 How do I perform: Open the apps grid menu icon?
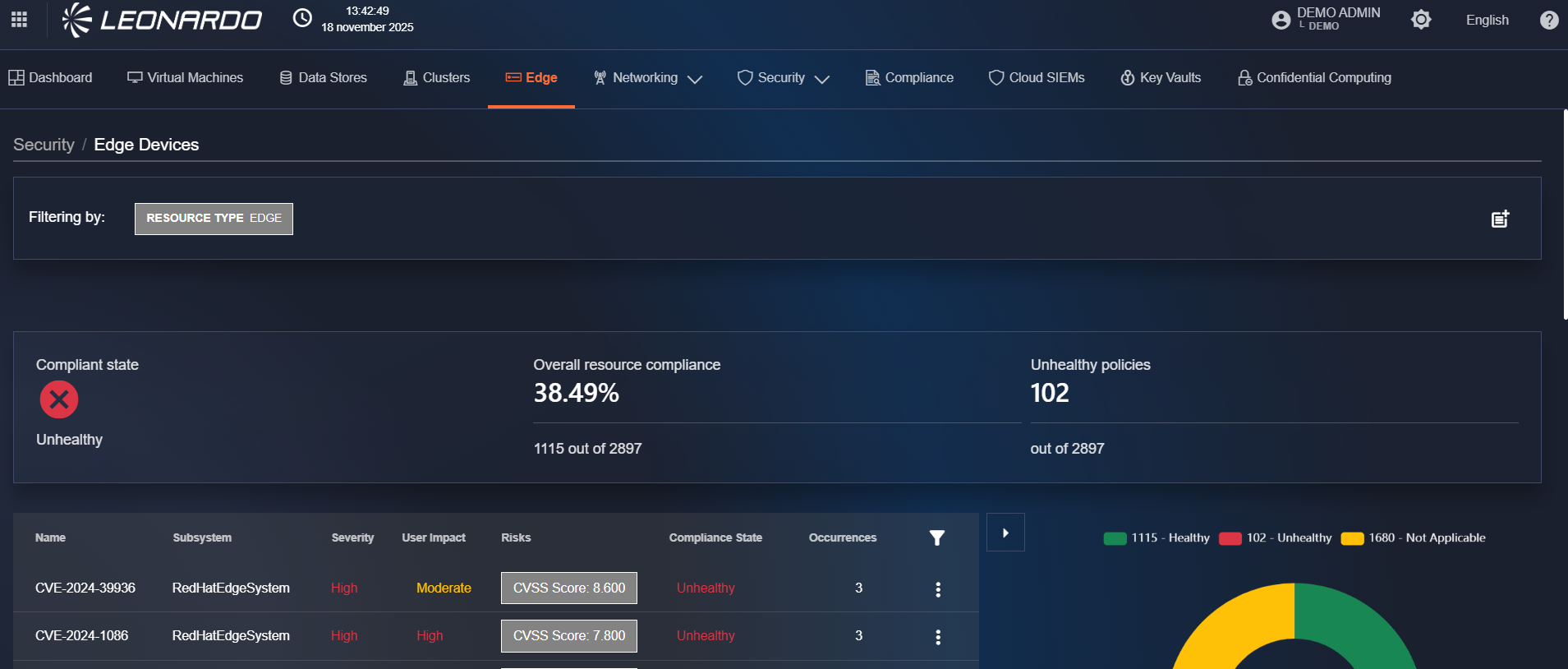pos(19,19)
